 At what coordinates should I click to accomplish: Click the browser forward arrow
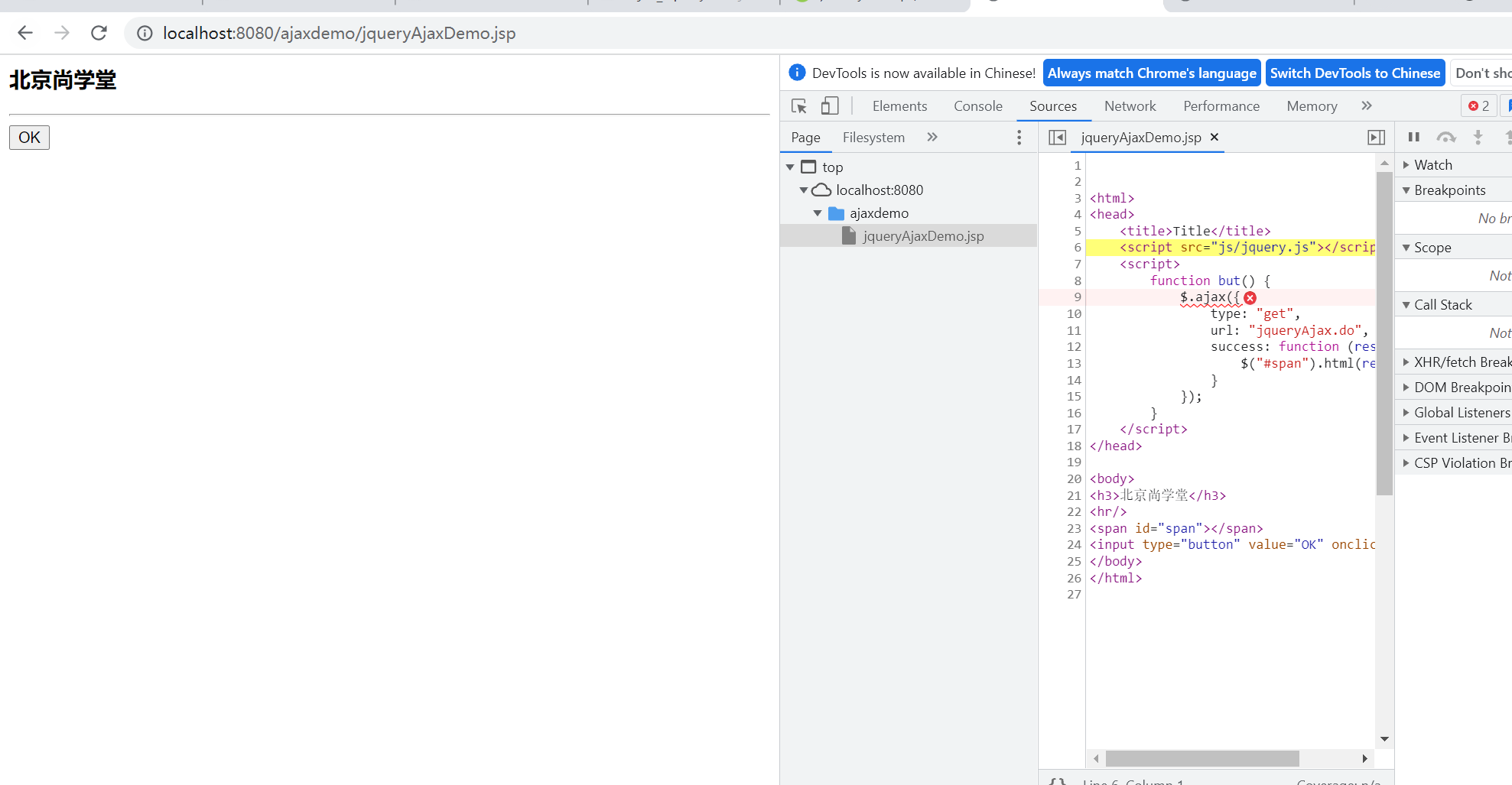62,33
